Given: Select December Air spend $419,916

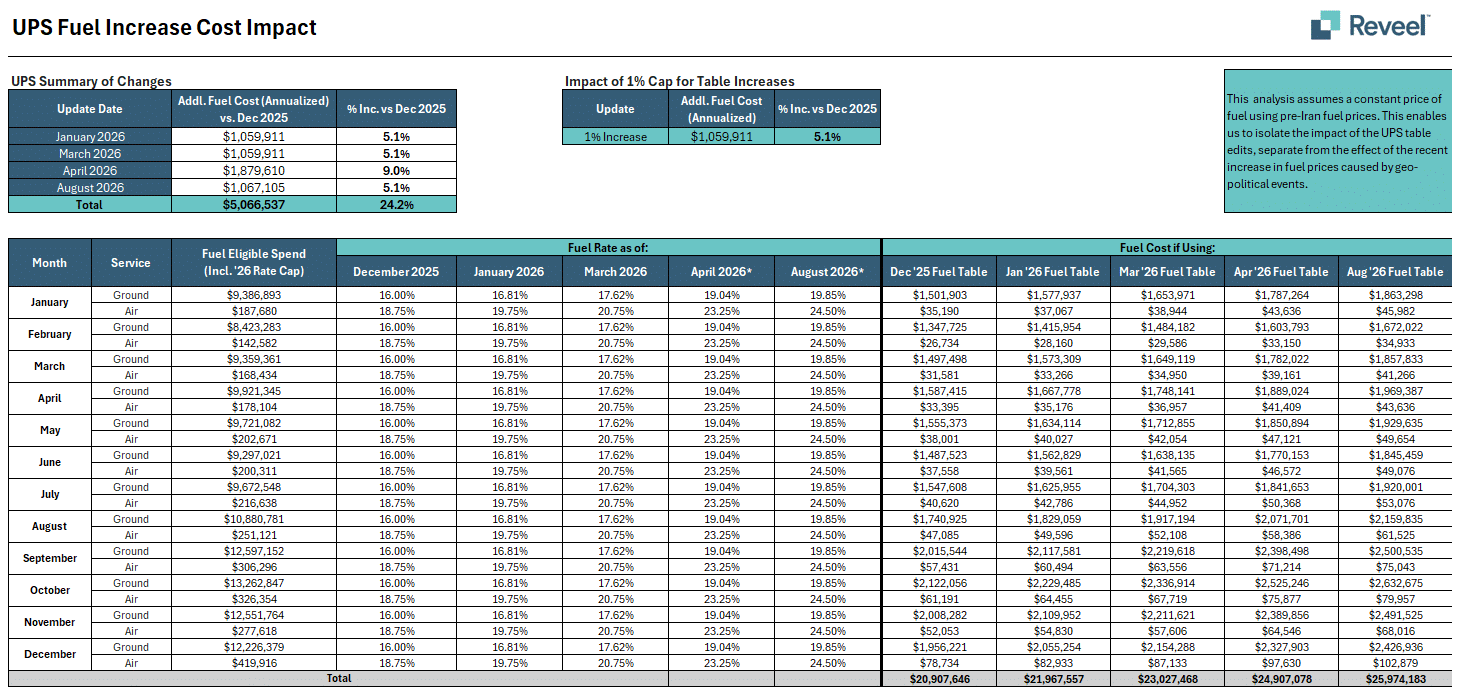Looking at the screenshot, I should click(x=254, y=663).
